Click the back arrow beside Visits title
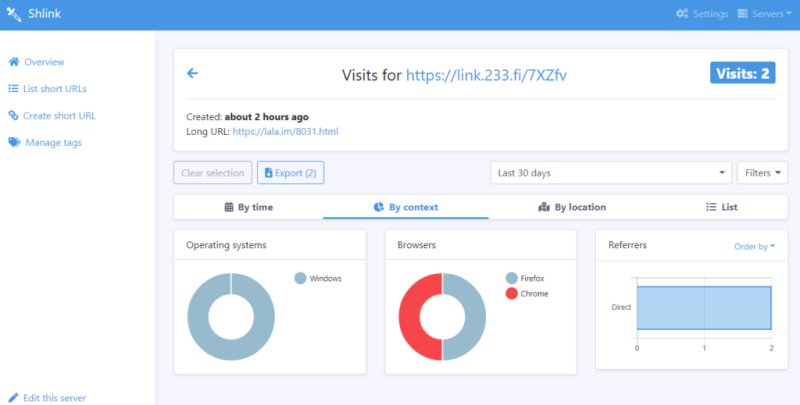Screen dimensions: 800x405 coord(192,73)
